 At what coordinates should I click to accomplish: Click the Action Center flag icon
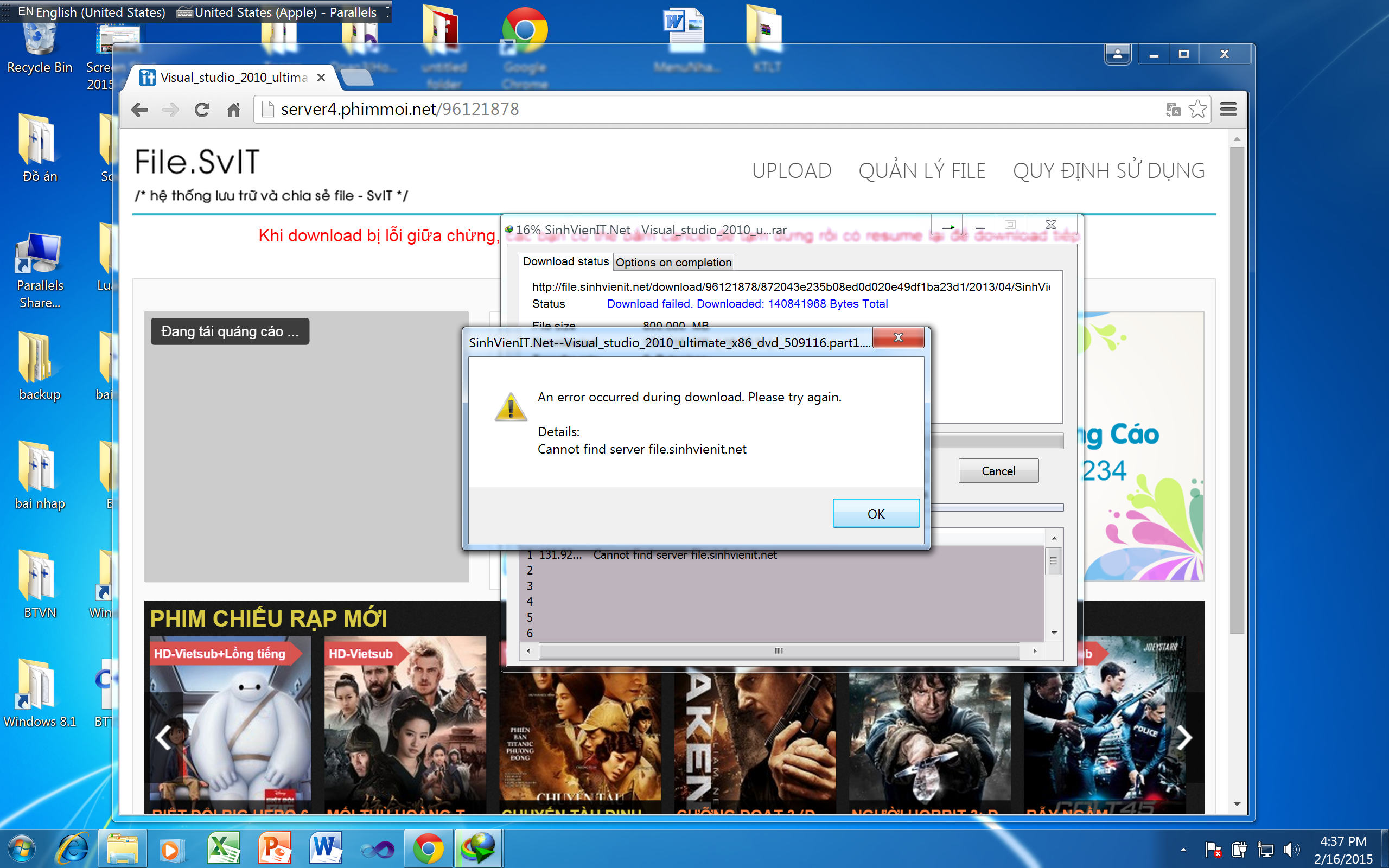1213,850
